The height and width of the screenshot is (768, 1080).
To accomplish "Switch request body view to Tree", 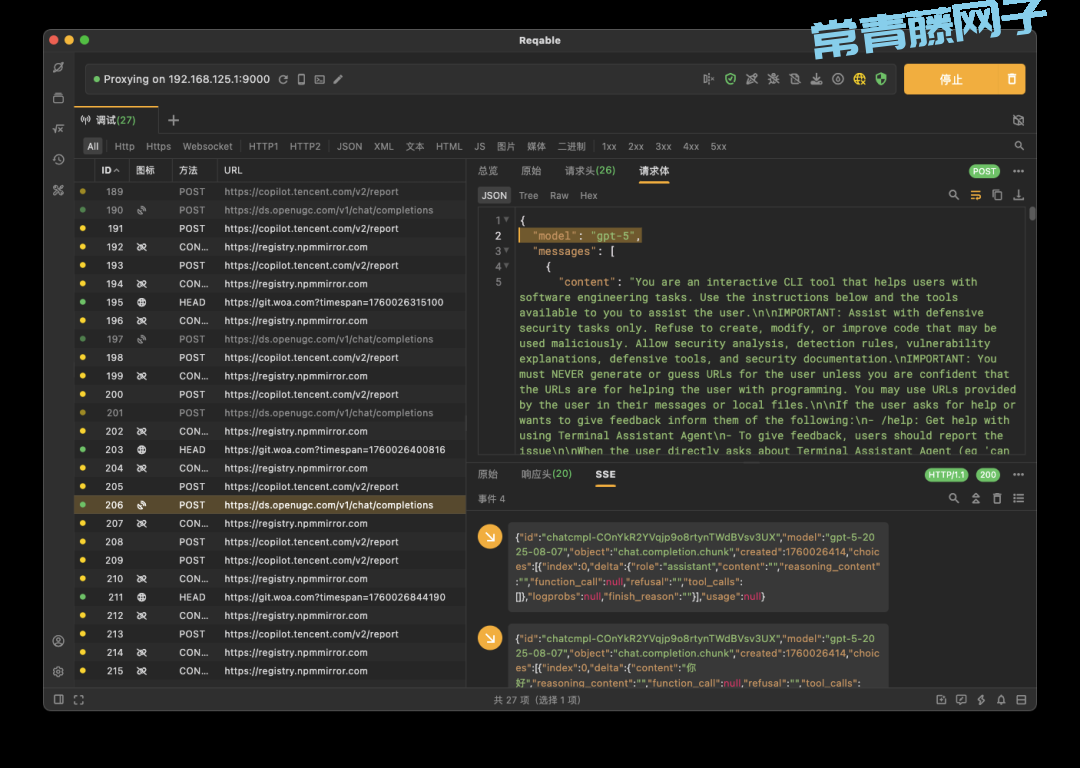I will click(x=528, y=195).
